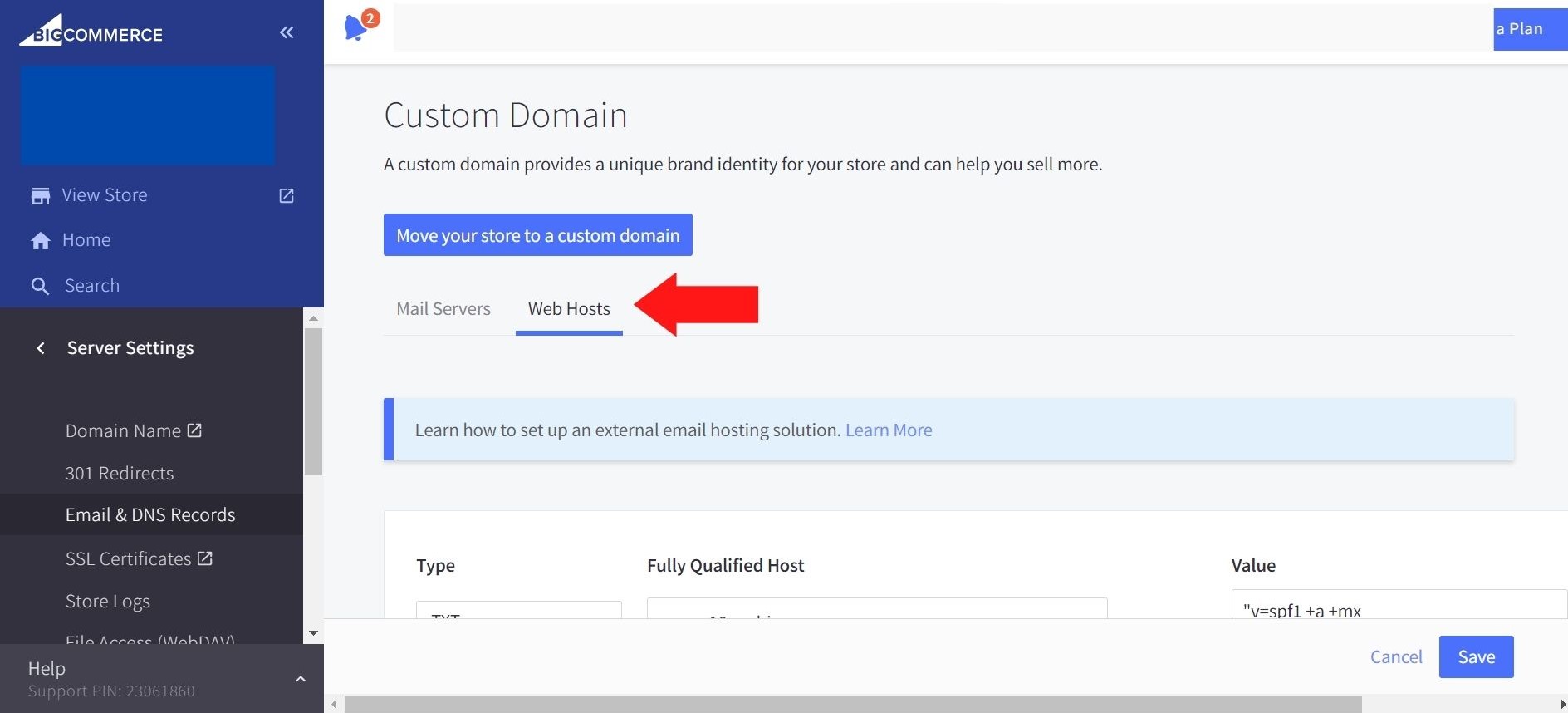Go back using Server Settings chevron
The width and height of the screenshot is (1568, 713).
tap(41, 348)
